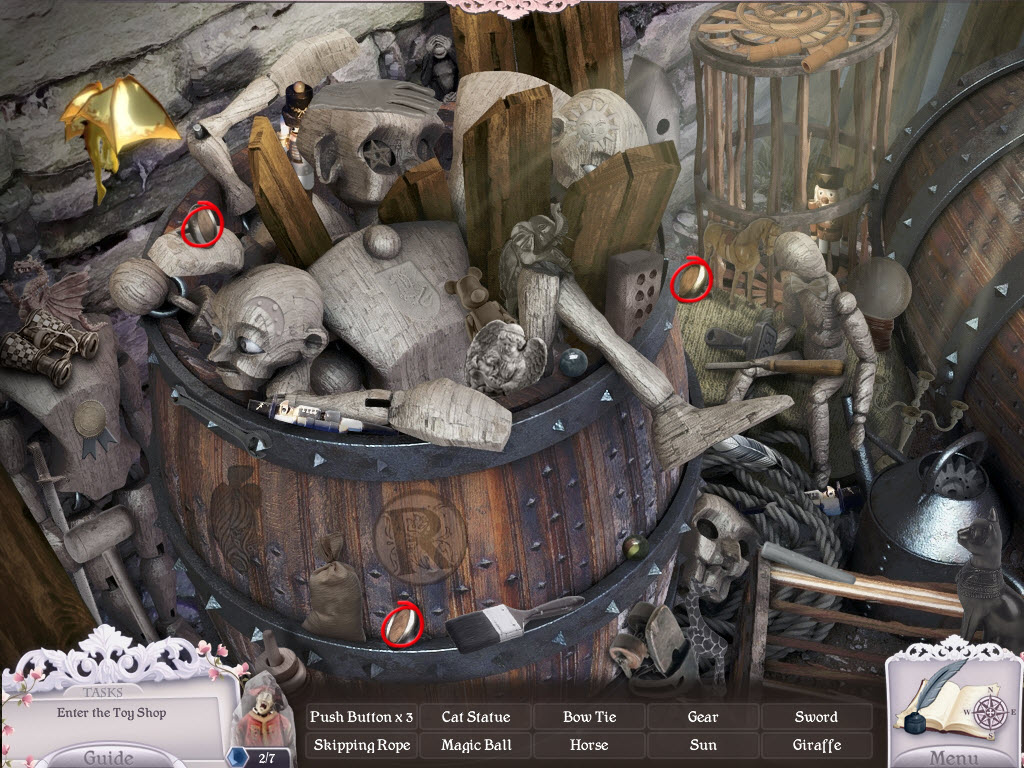
Task: Click the carved R emblem on the barrel
Action: (421, 536)
